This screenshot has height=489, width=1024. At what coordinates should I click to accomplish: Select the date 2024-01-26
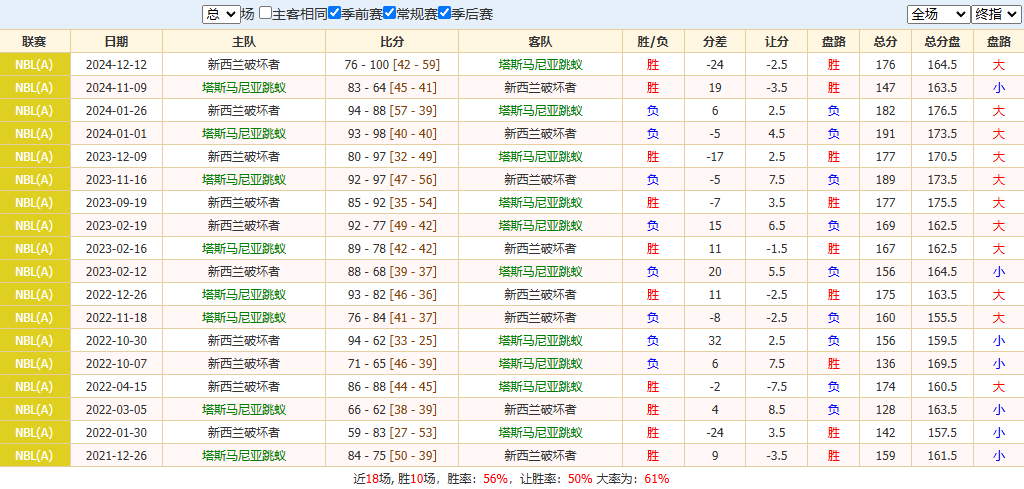pos(116,111)
